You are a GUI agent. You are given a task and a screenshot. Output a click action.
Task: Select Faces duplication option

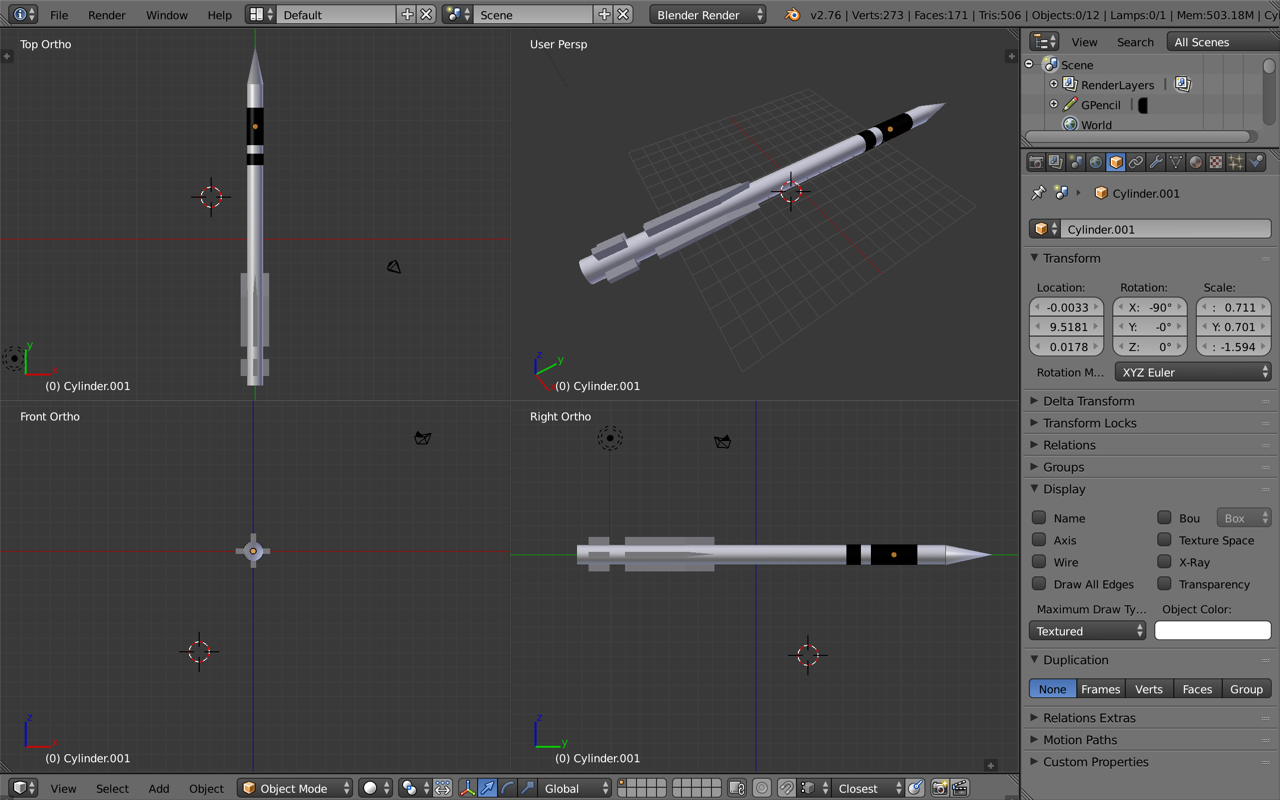tap(1197, 689)
